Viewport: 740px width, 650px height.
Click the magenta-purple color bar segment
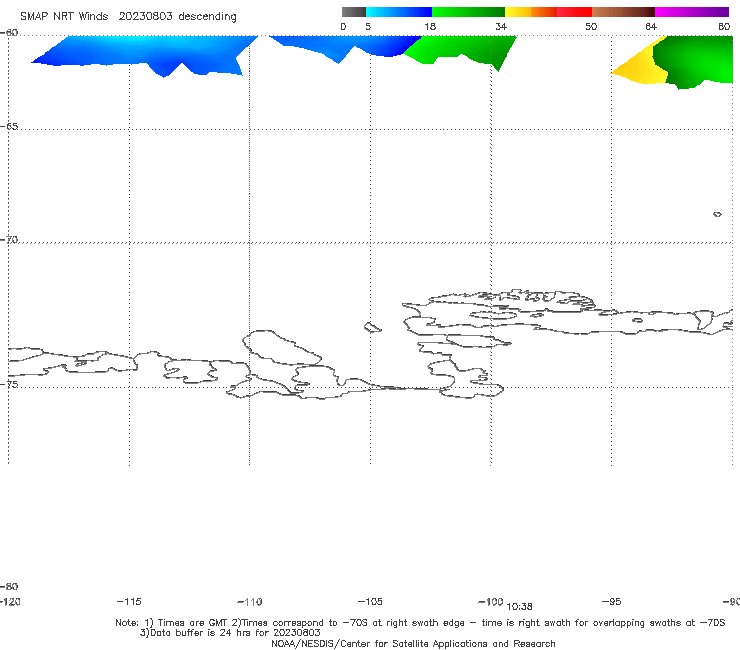pyautogui.click(x=692, y=12)
